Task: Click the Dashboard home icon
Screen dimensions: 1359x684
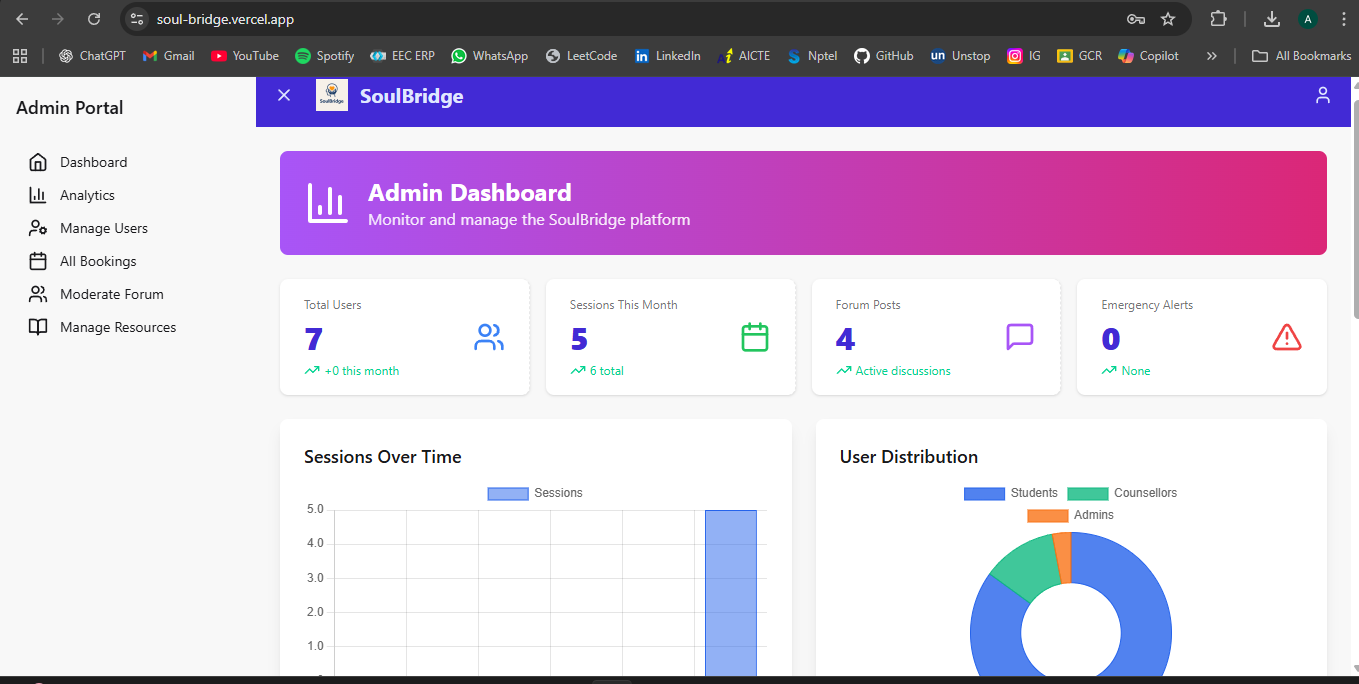Action: [38, 162]
